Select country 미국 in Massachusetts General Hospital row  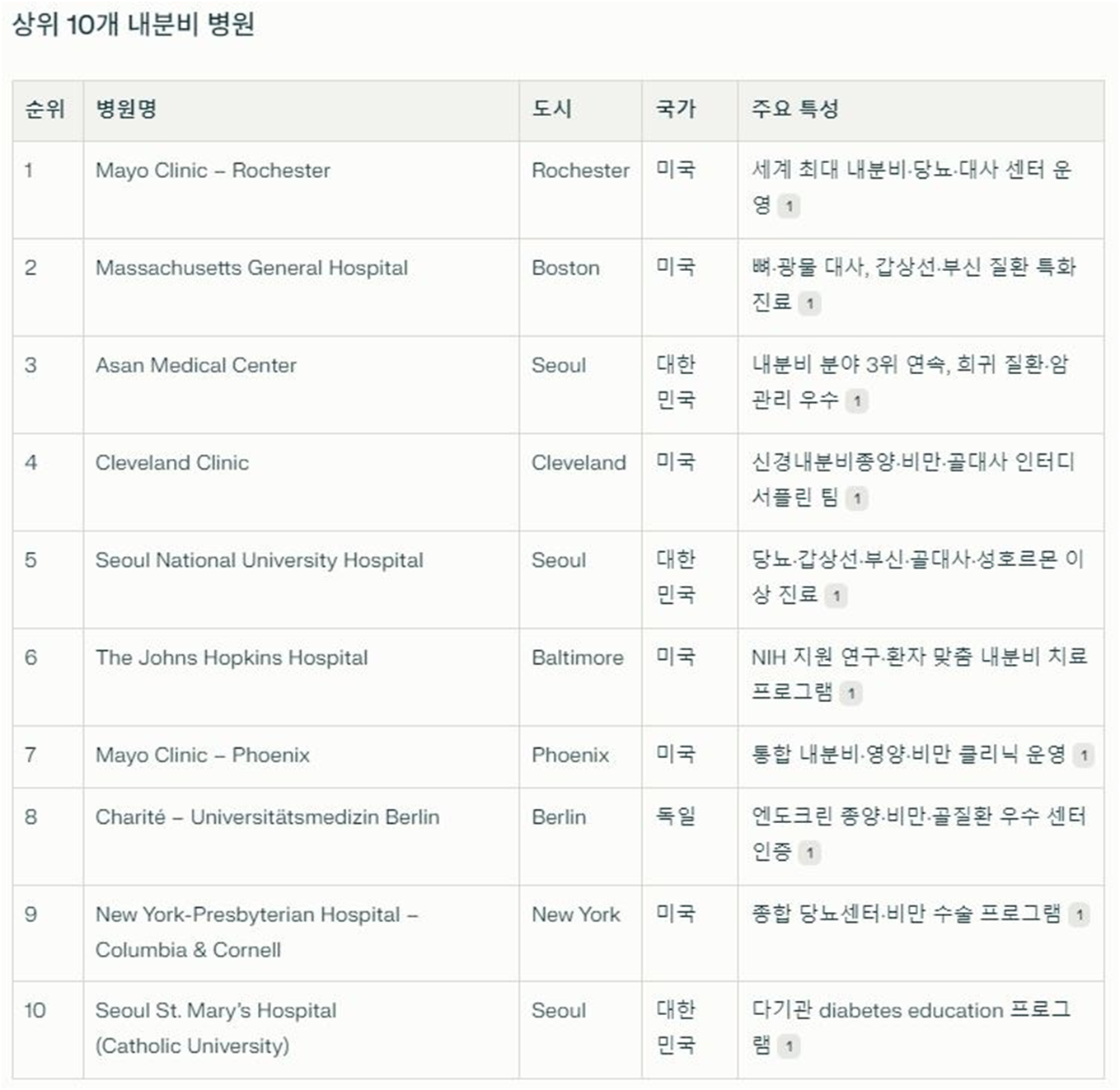click(x=676, y=267)
